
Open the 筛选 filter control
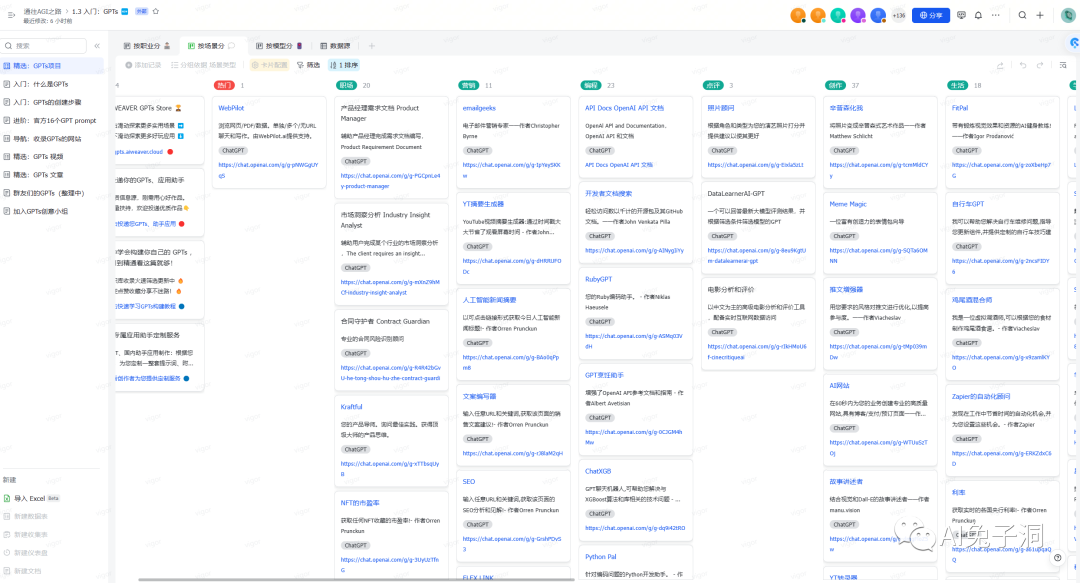tap(309, 65)
